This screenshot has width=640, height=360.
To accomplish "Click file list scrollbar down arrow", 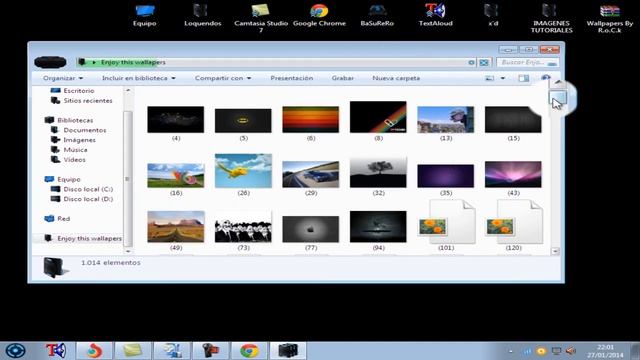I will point(555,251).
